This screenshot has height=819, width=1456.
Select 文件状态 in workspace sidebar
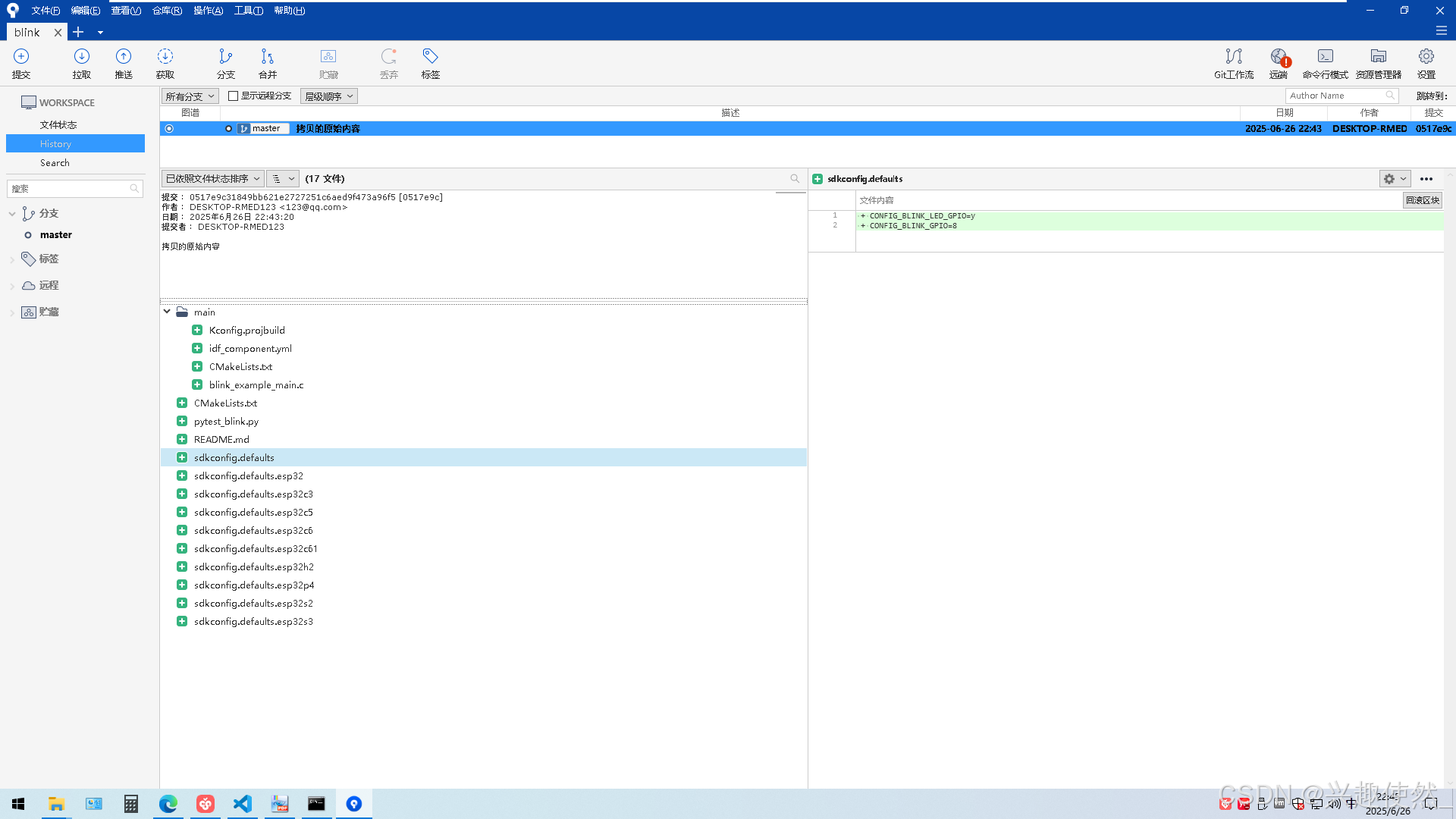(x=58, y=125)
